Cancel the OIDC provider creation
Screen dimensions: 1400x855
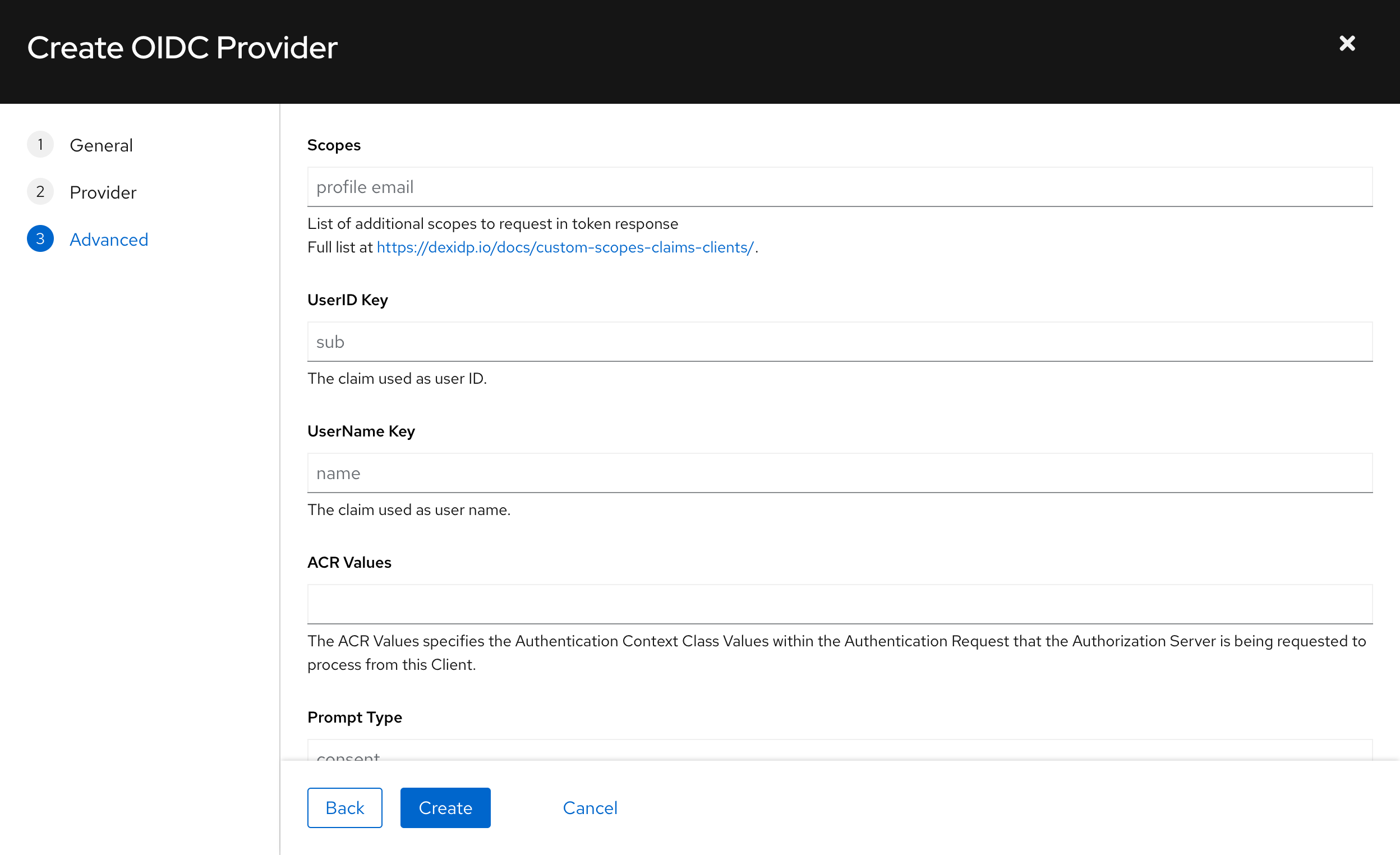pyautogui.click(x=590, y=808)
